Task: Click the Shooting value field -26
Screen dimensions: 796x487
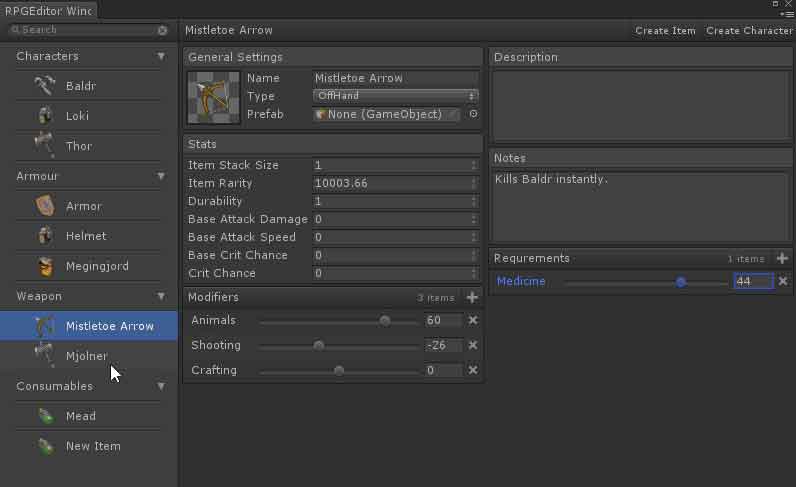Action: (443, 345)
